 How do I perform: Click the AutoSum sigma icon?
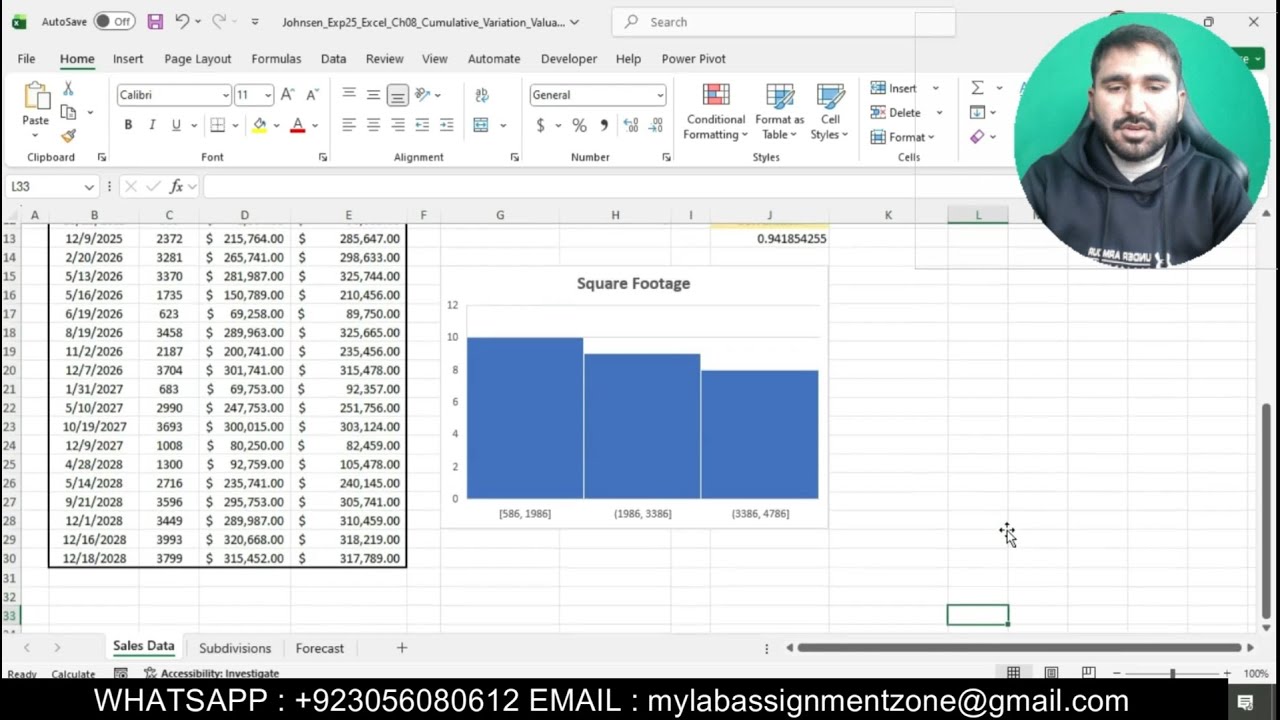pyautogui.click(x=977, y=88)
